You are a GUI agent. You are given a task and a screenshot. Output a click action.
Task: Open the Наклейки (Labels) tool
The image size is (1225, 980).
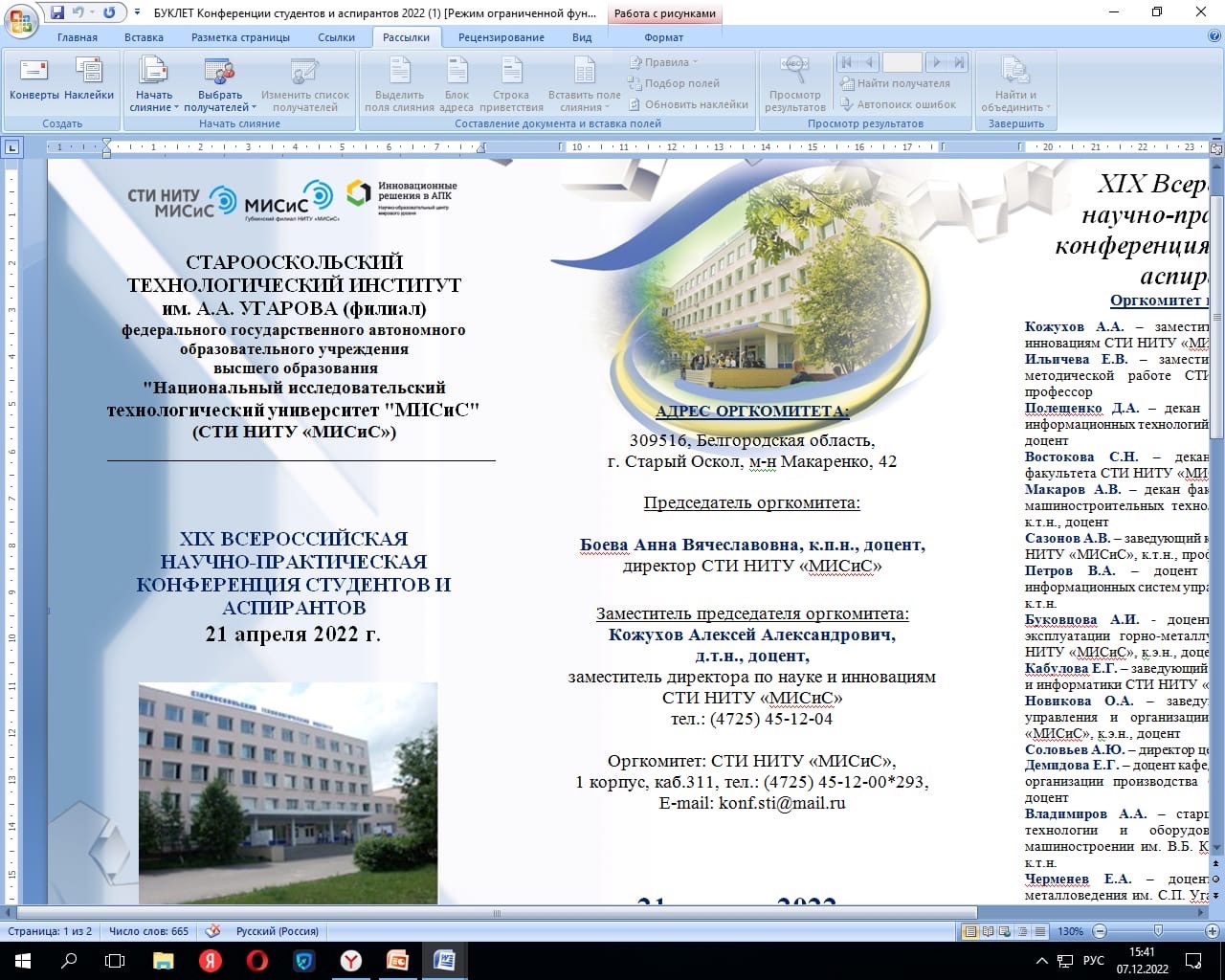pos(89,79)
